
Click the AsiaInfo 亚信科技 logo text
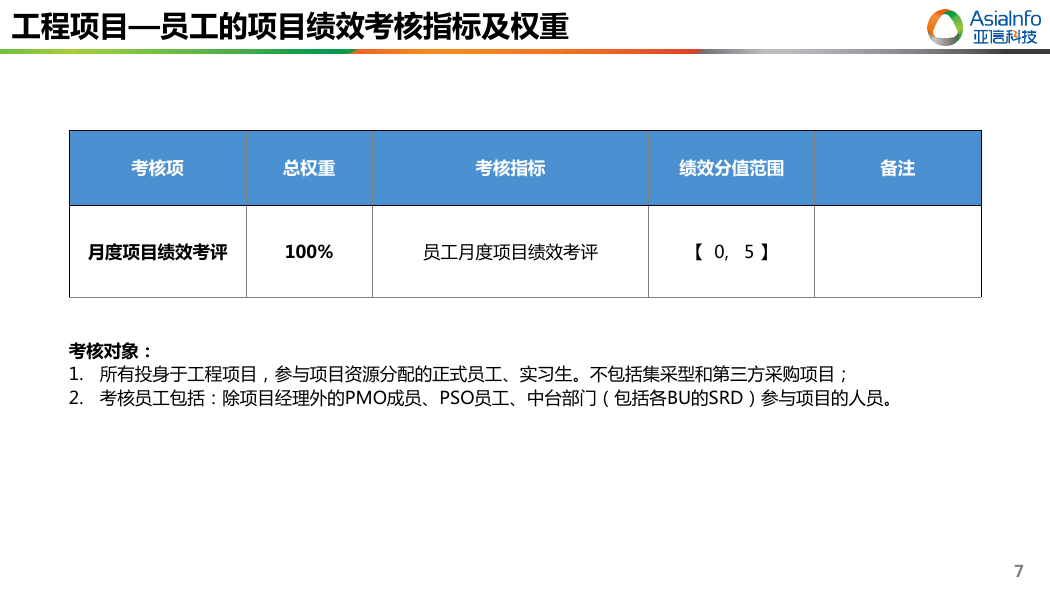coord(1005,27)
